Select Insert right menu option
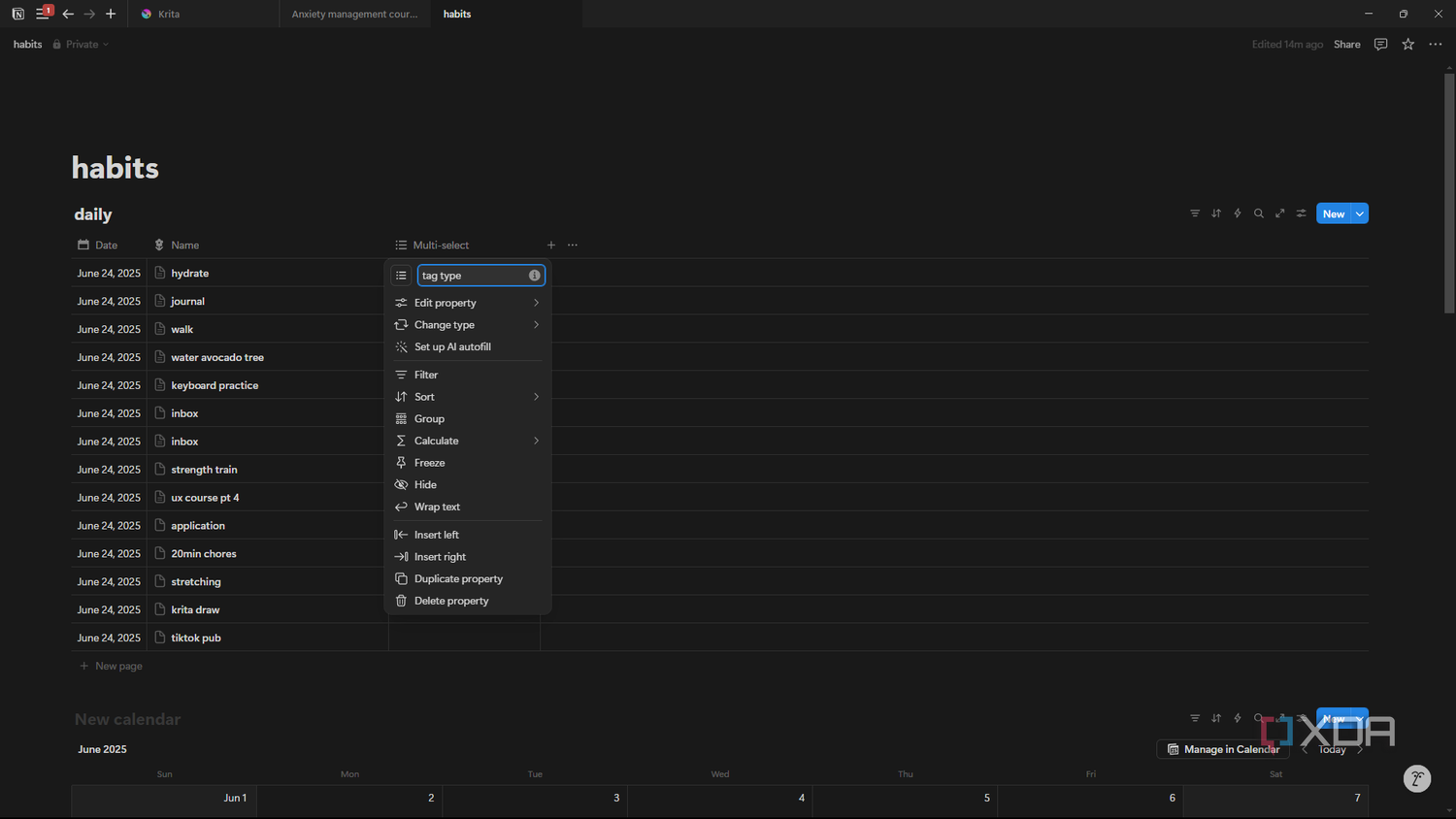1456x819 pixels. coord(468,557)
